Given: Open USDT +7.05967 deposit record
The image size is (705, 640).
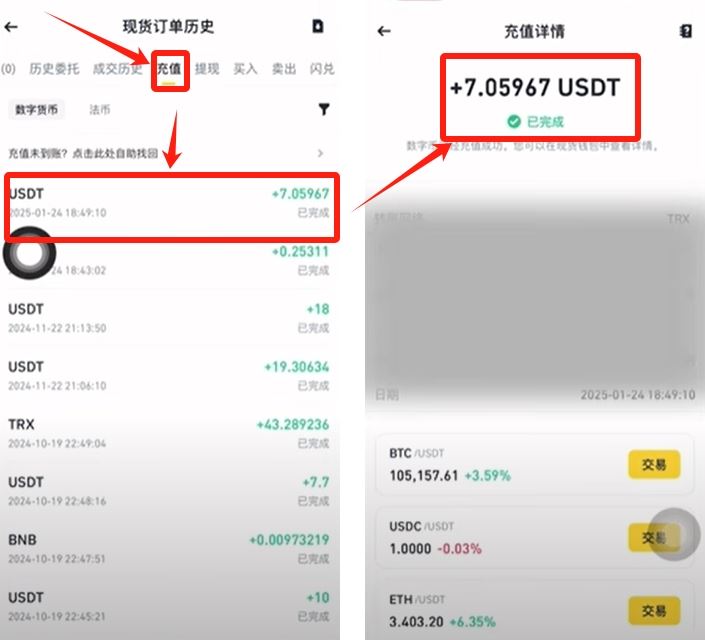Looking at the screenshot, I should click(169, 203).
